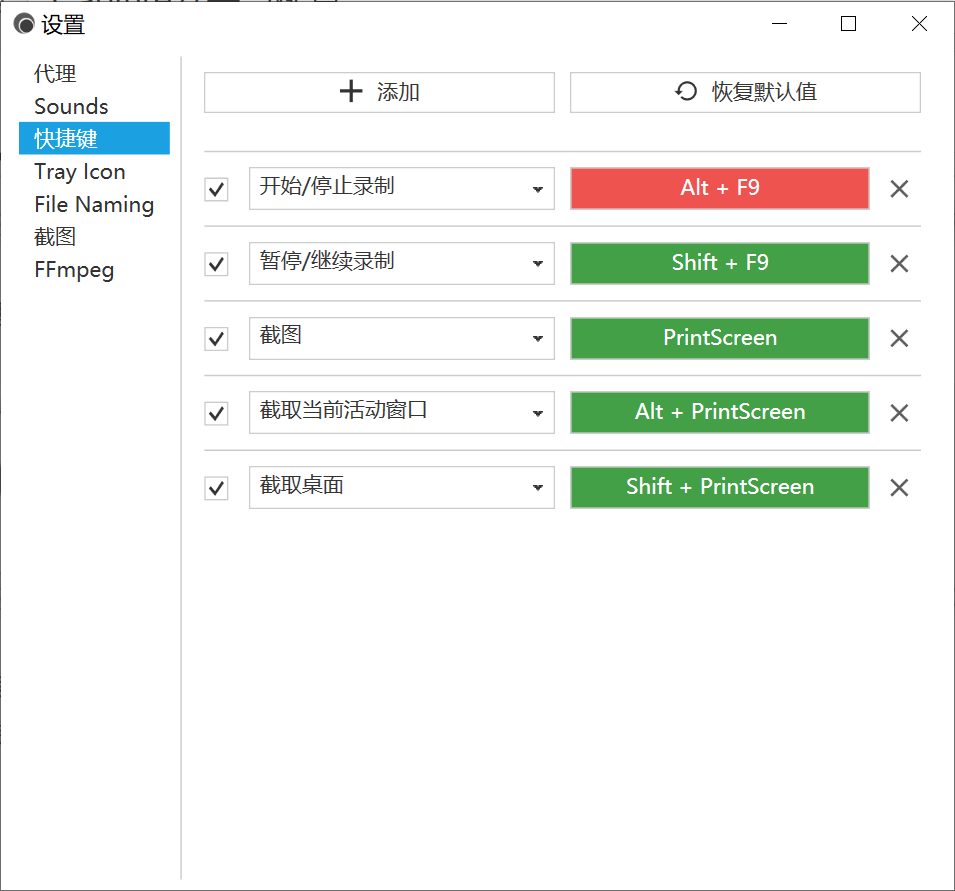Open the 截取当前活动窗口 dropdown
The image size is (955, 891).
pos(539,412)
